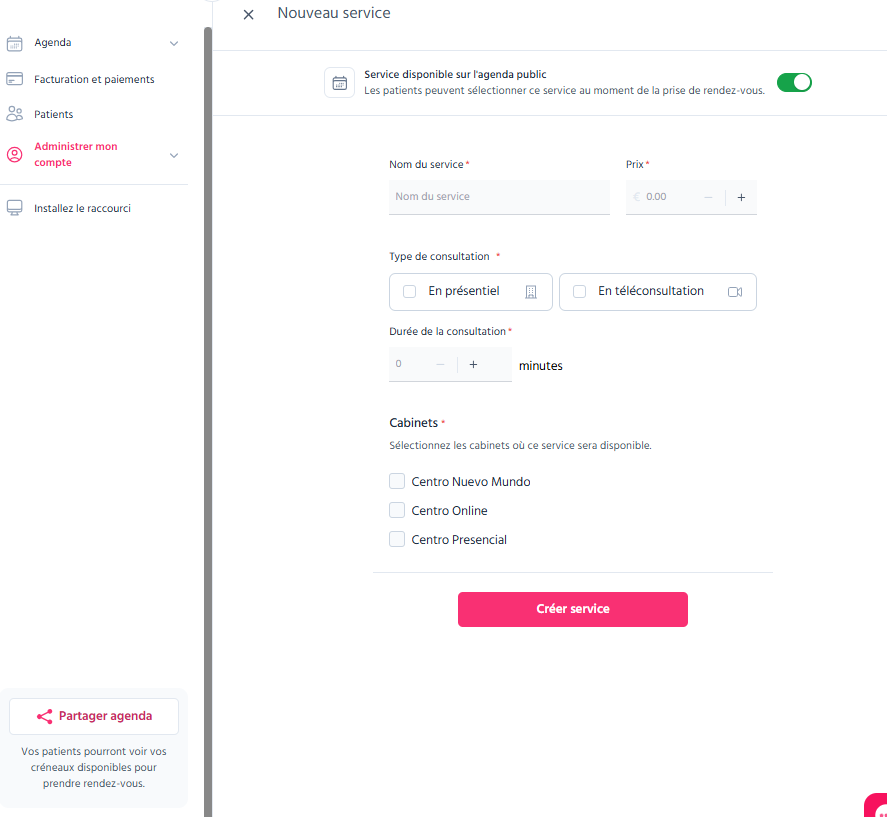Click the Administrer mon compte user icon

15,154
